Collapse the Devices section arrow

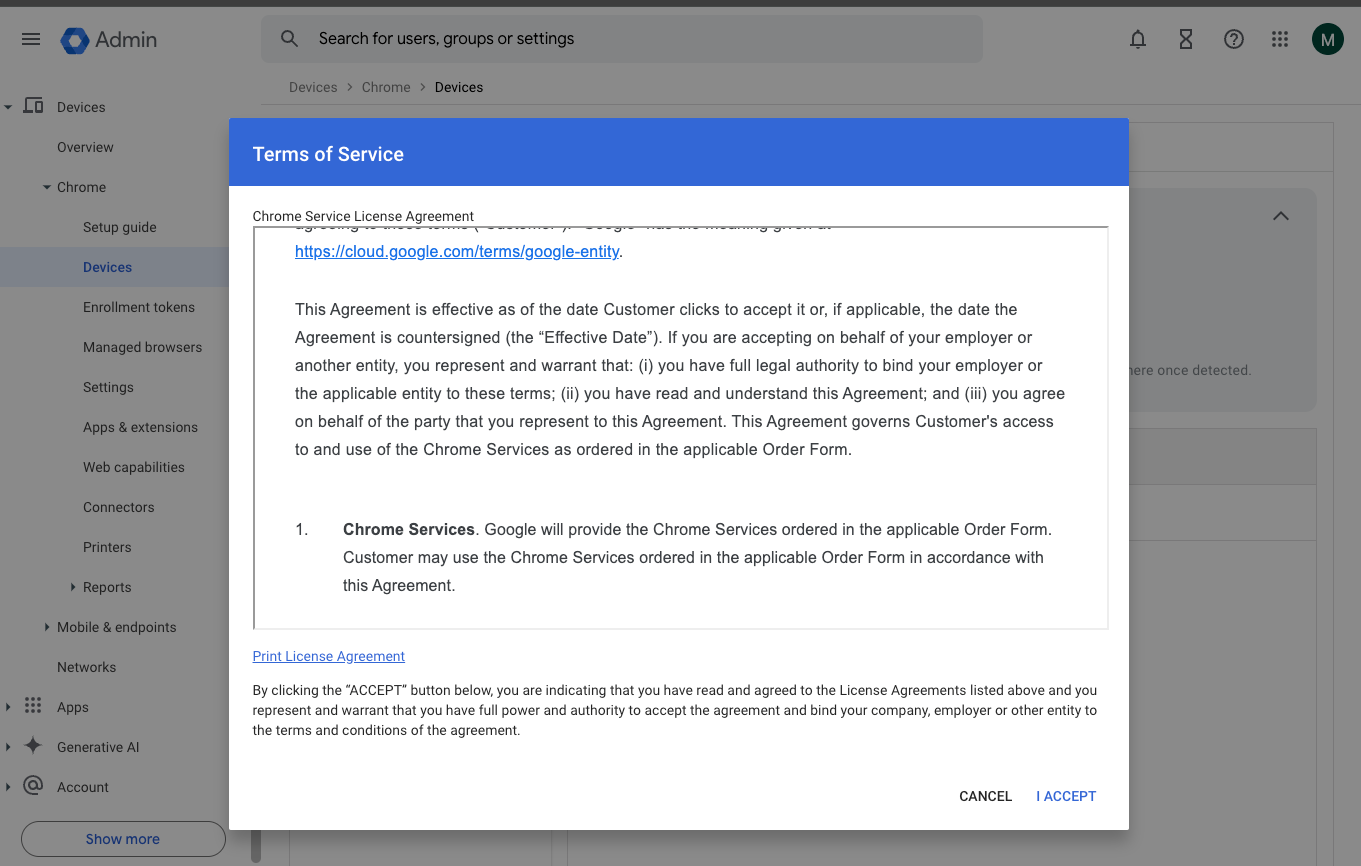point(8,107)
